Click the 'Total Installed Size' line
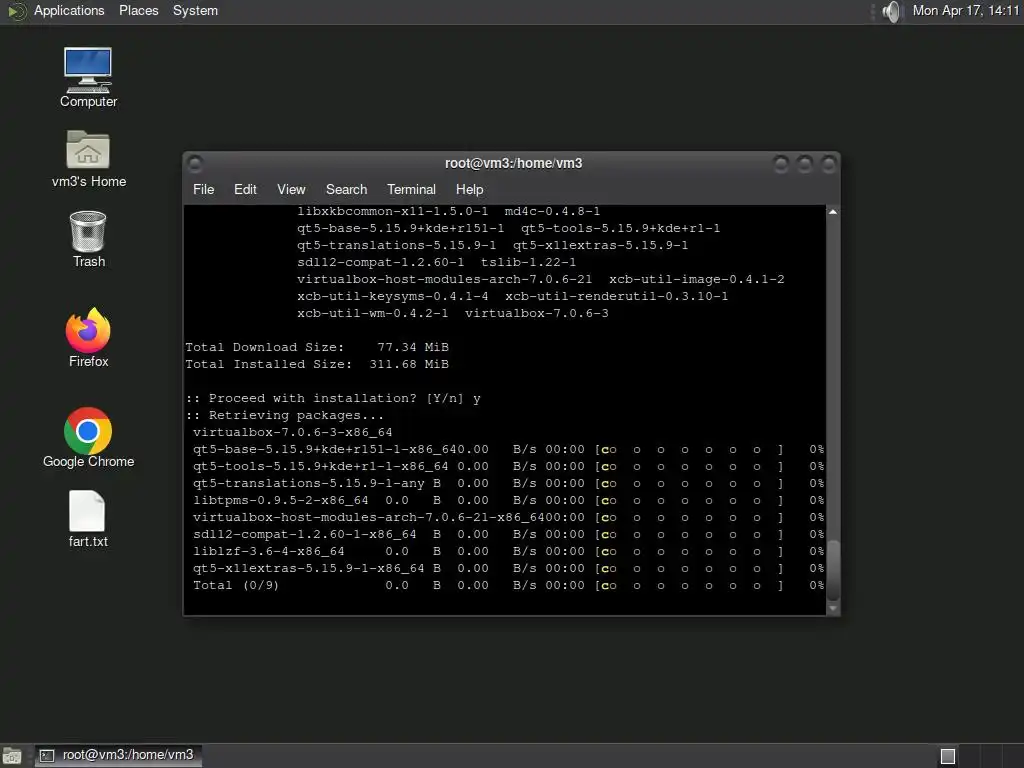Image resolution: width=1024 pixels, height=768 pixels. (317, 364)
